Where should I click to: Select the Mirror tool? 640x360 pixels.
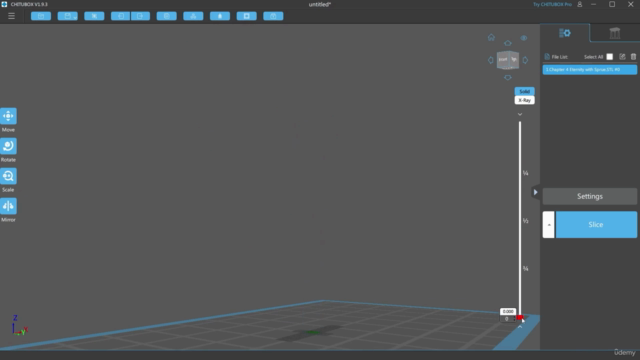click(x=8, y=206)
